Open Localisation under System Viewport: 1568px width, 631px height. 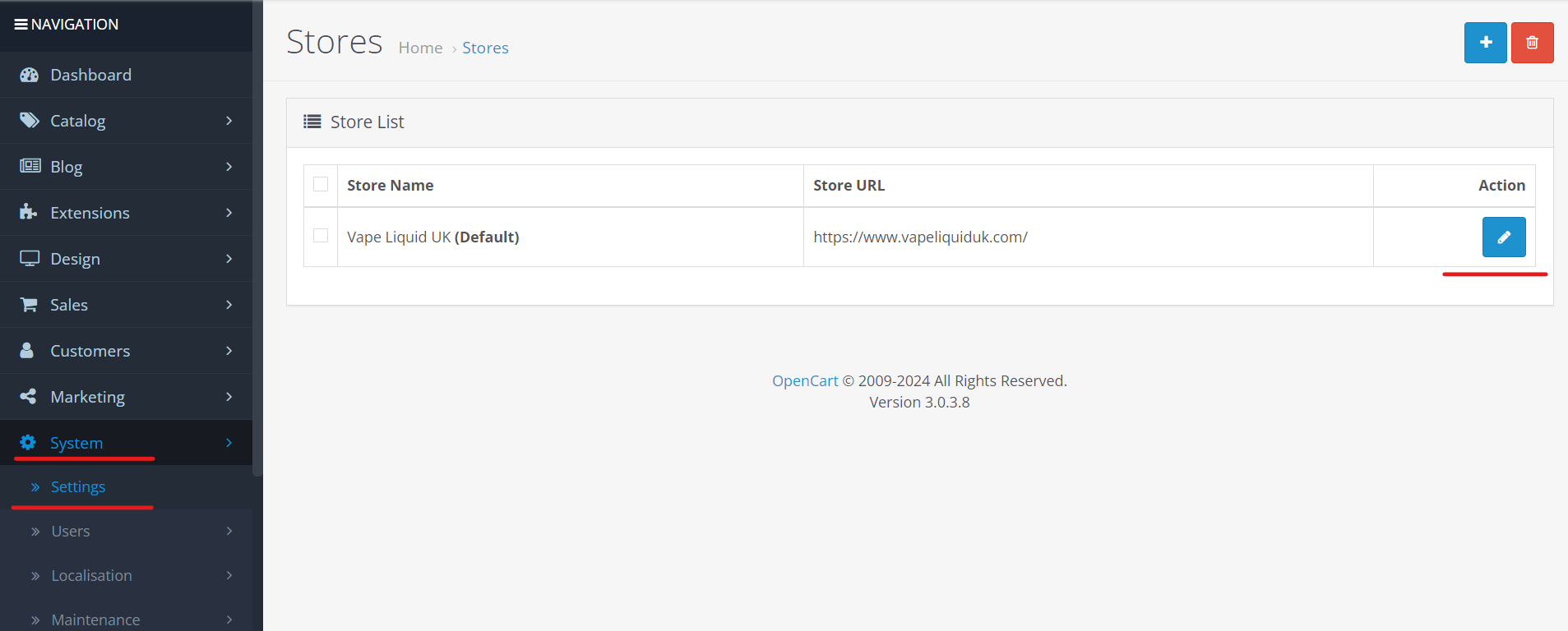point(126,576)
